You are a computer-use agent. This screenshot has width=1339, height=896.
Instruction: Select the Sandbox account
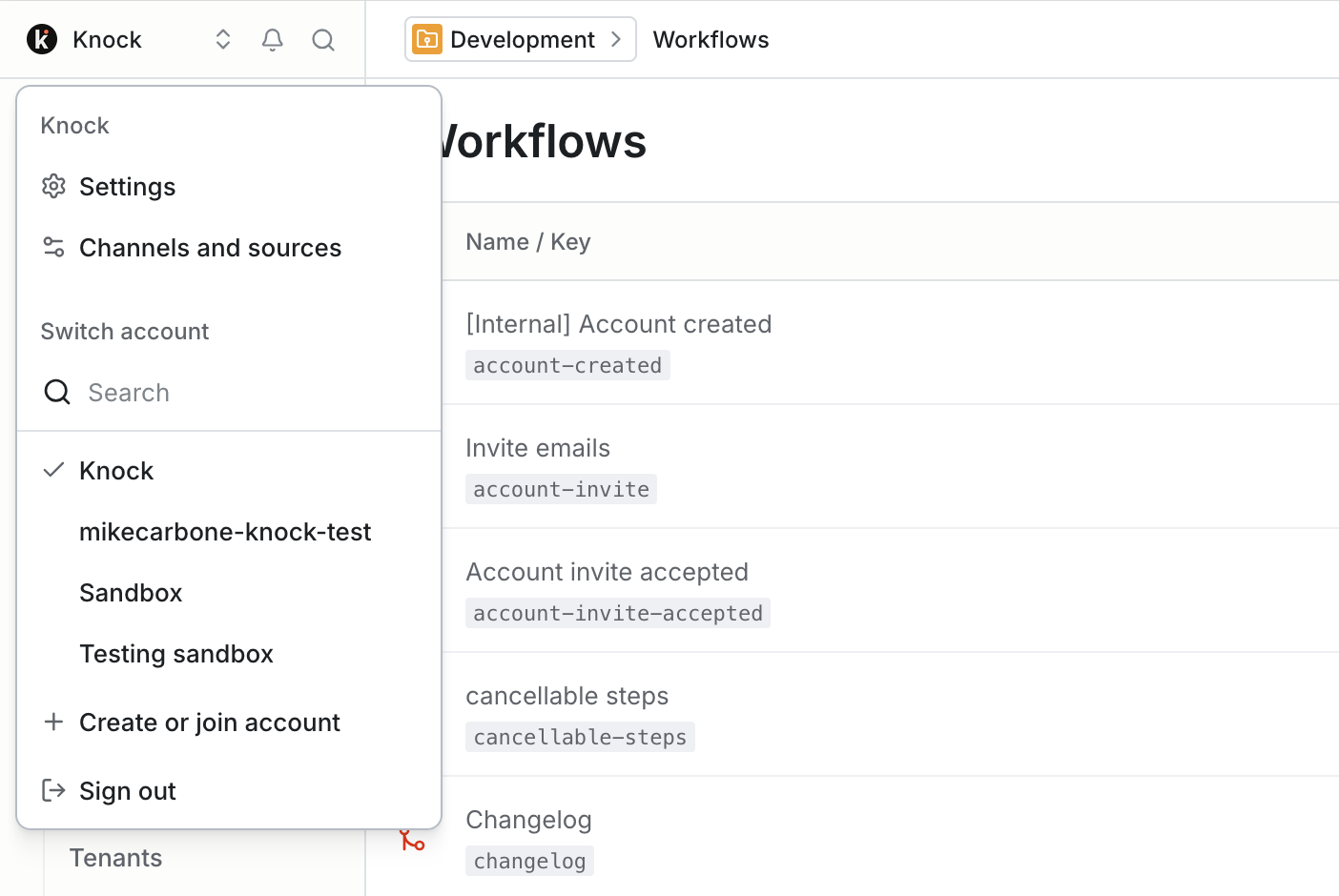tap(131, 592)
